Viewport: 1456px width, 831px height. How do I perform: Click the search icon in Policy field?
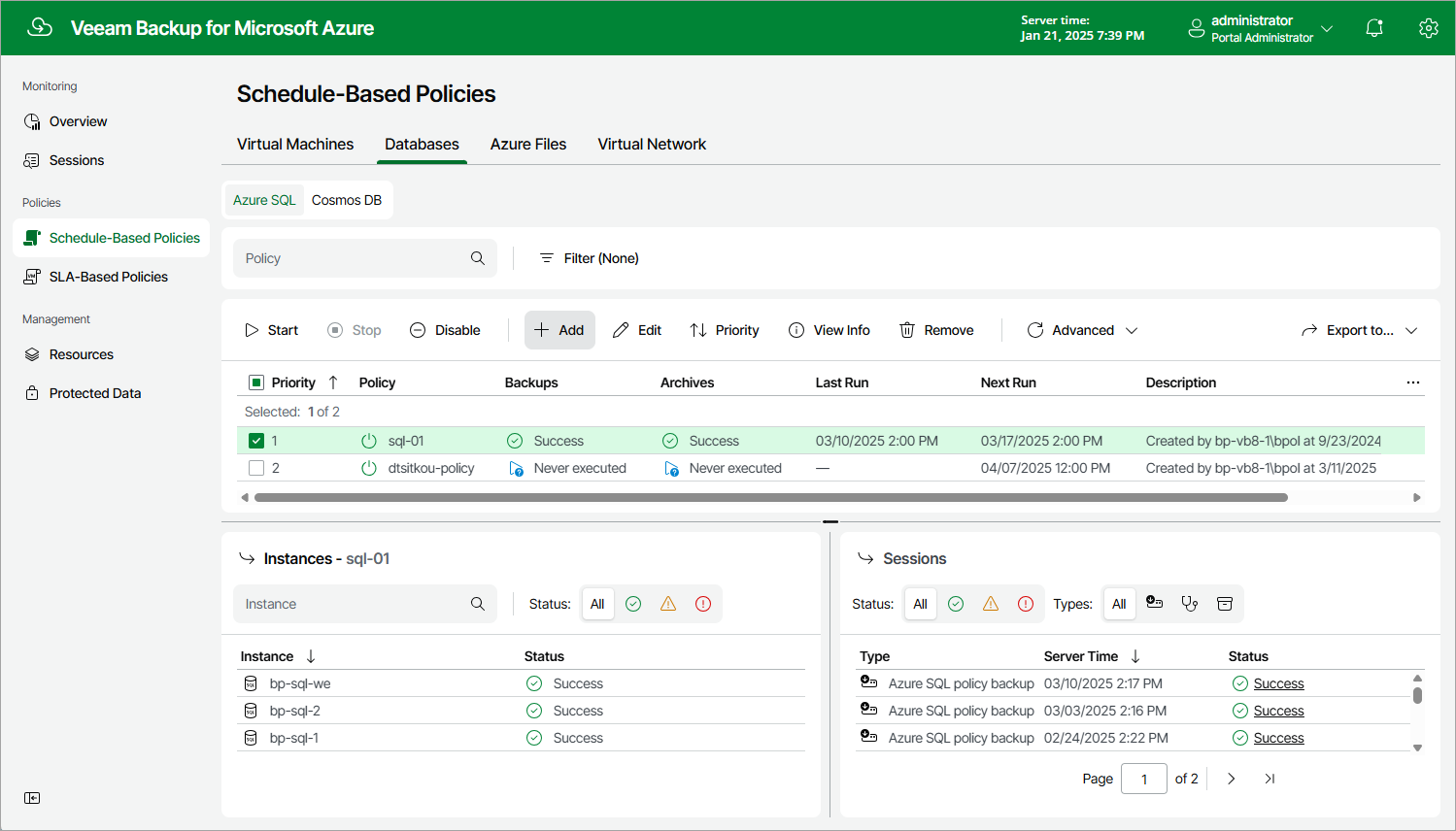[478, 258]
